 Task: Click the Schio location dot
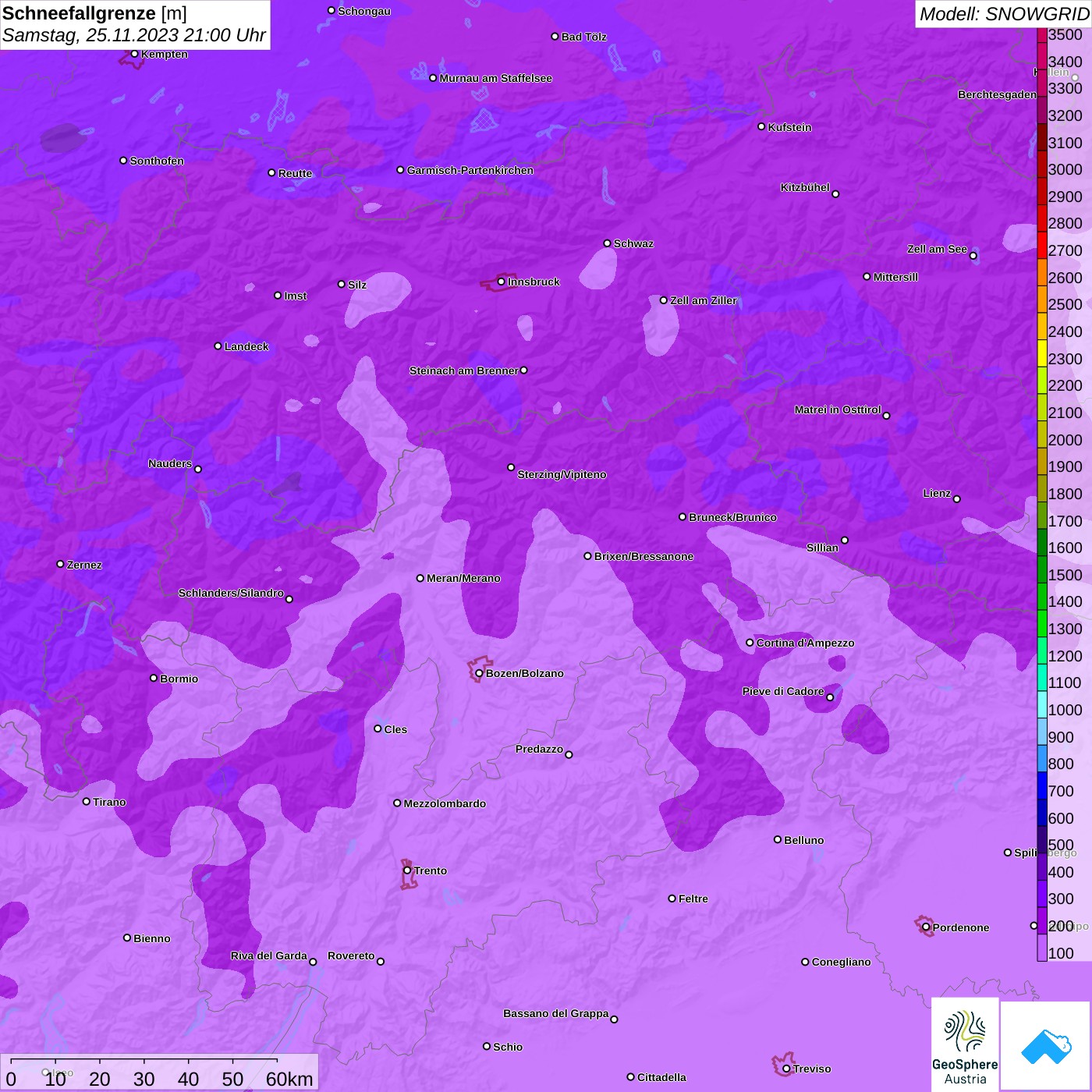pyautogui.click(x=487, y=1046)
